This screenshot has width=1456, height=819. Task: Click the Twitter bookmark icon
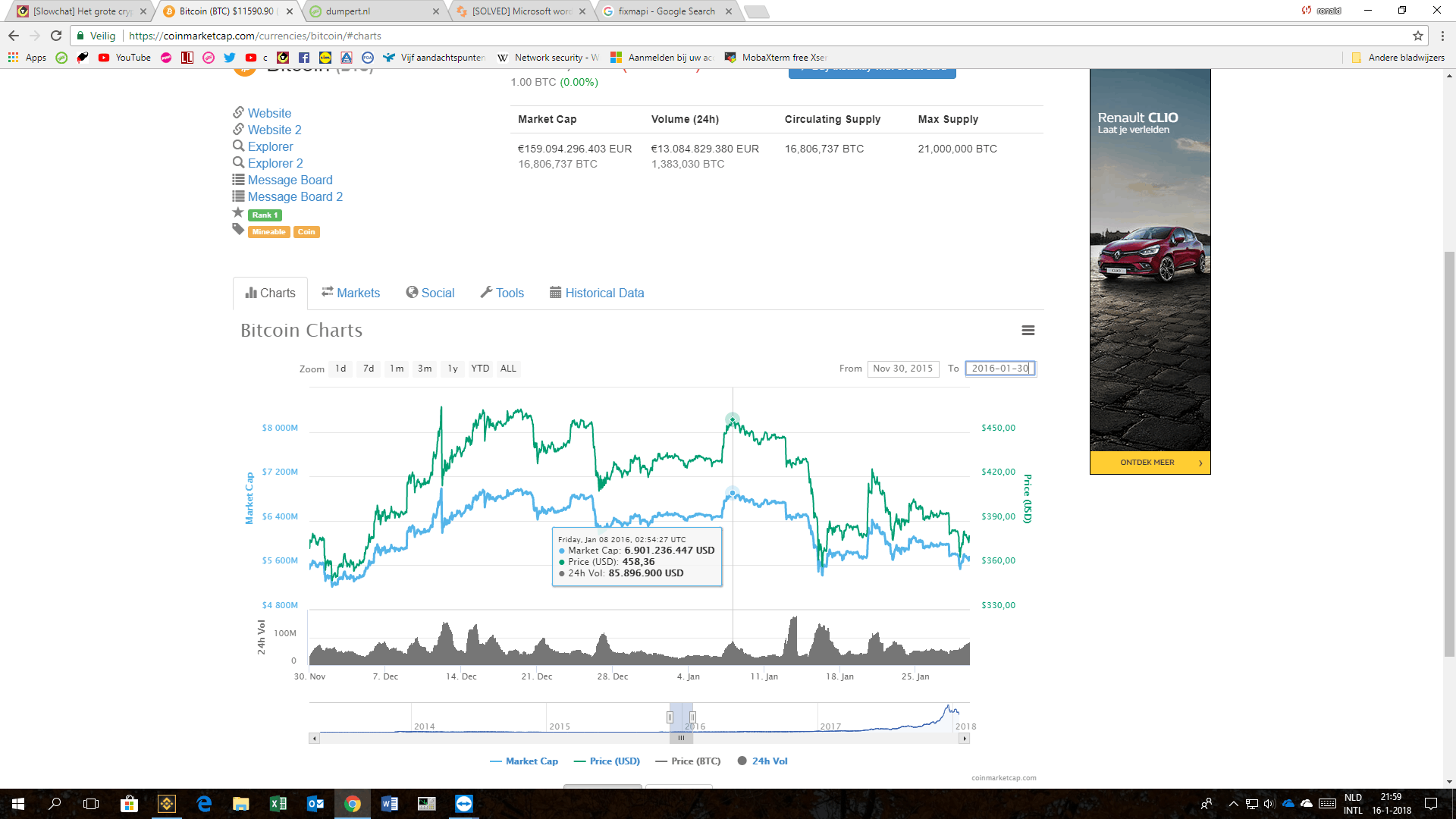click(229, 58)
